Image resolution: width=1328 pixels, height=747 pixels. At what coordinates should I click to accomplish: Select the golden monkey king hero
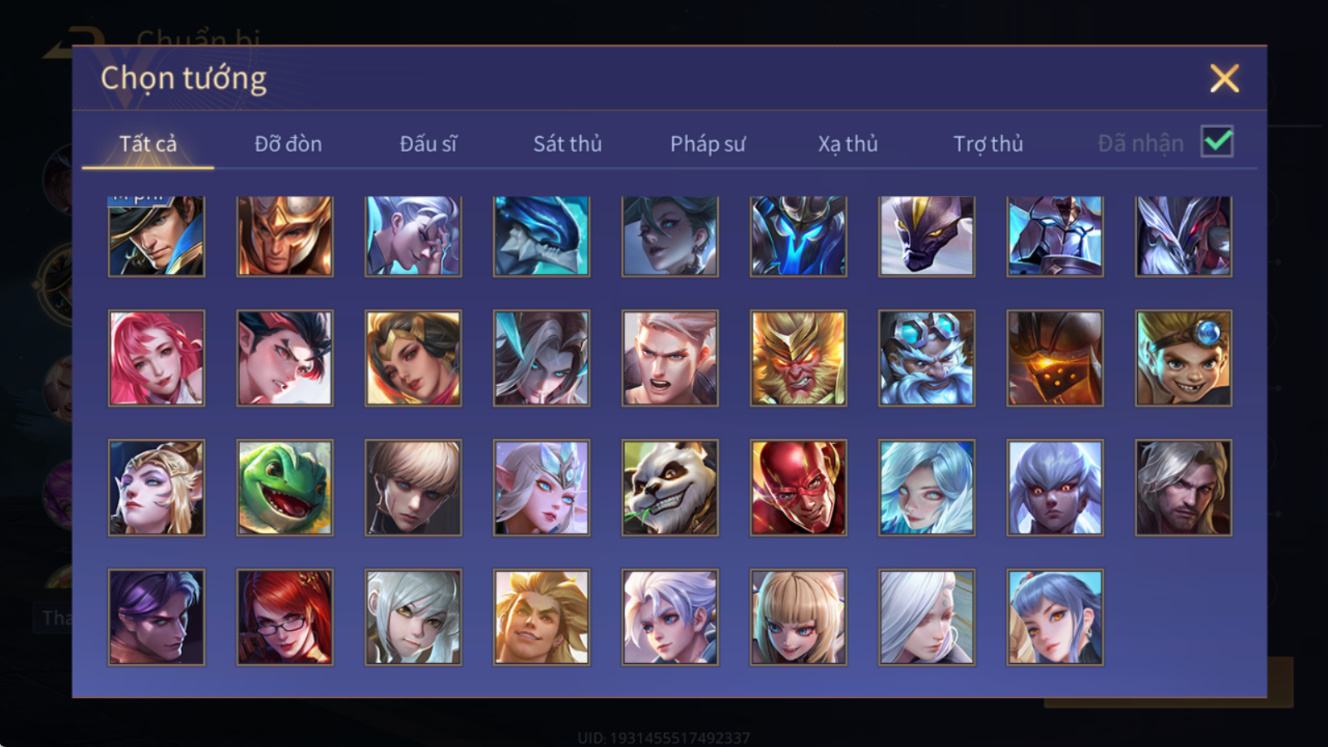coord(798,358)
